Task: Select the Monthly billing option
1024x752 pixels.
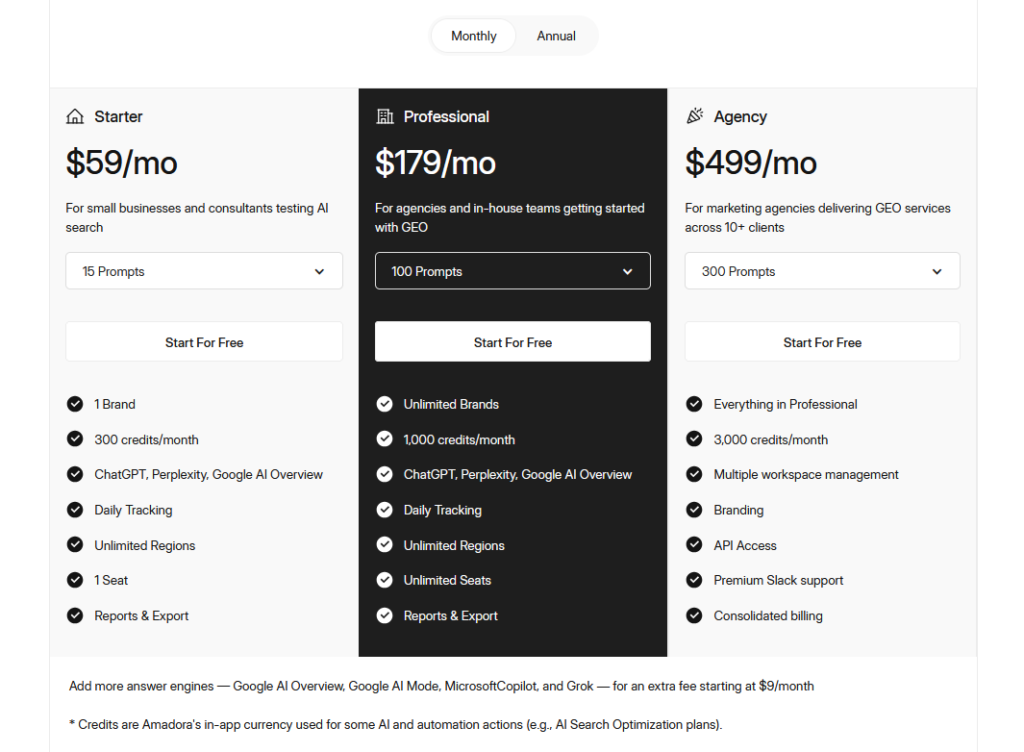Action: 473,36
